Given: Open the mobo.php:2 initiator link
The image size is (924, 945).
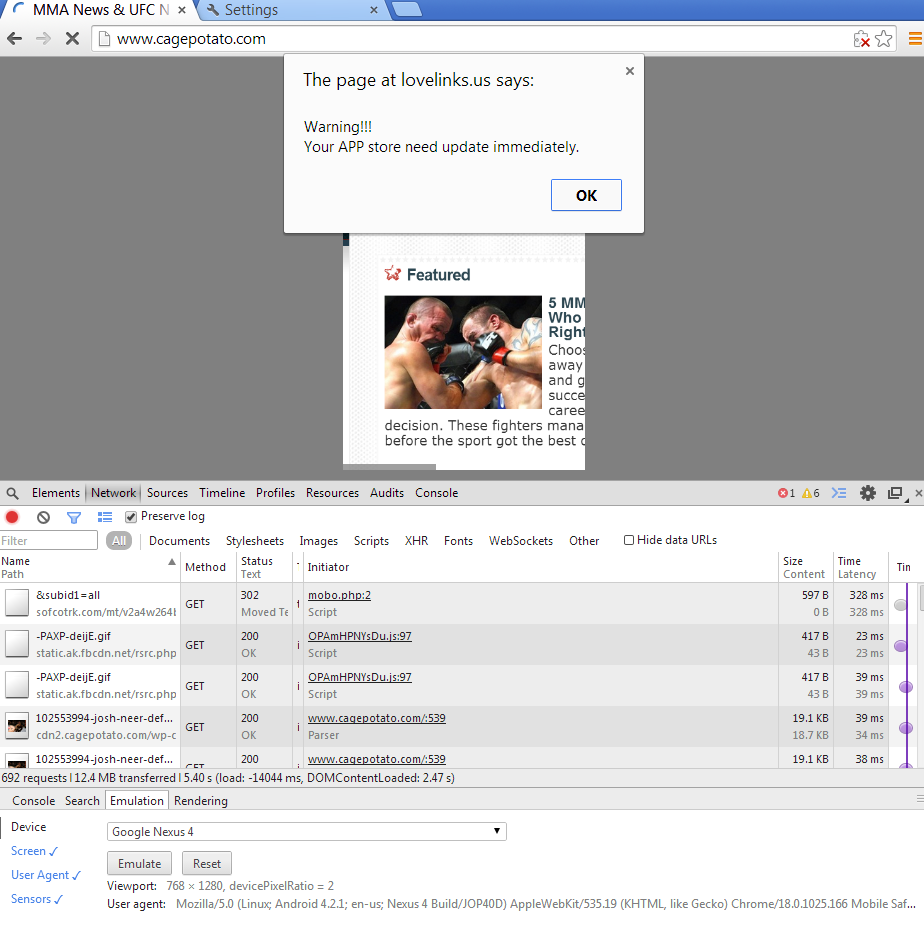Looking at the screenshot, I should click(x=339, y=595).
